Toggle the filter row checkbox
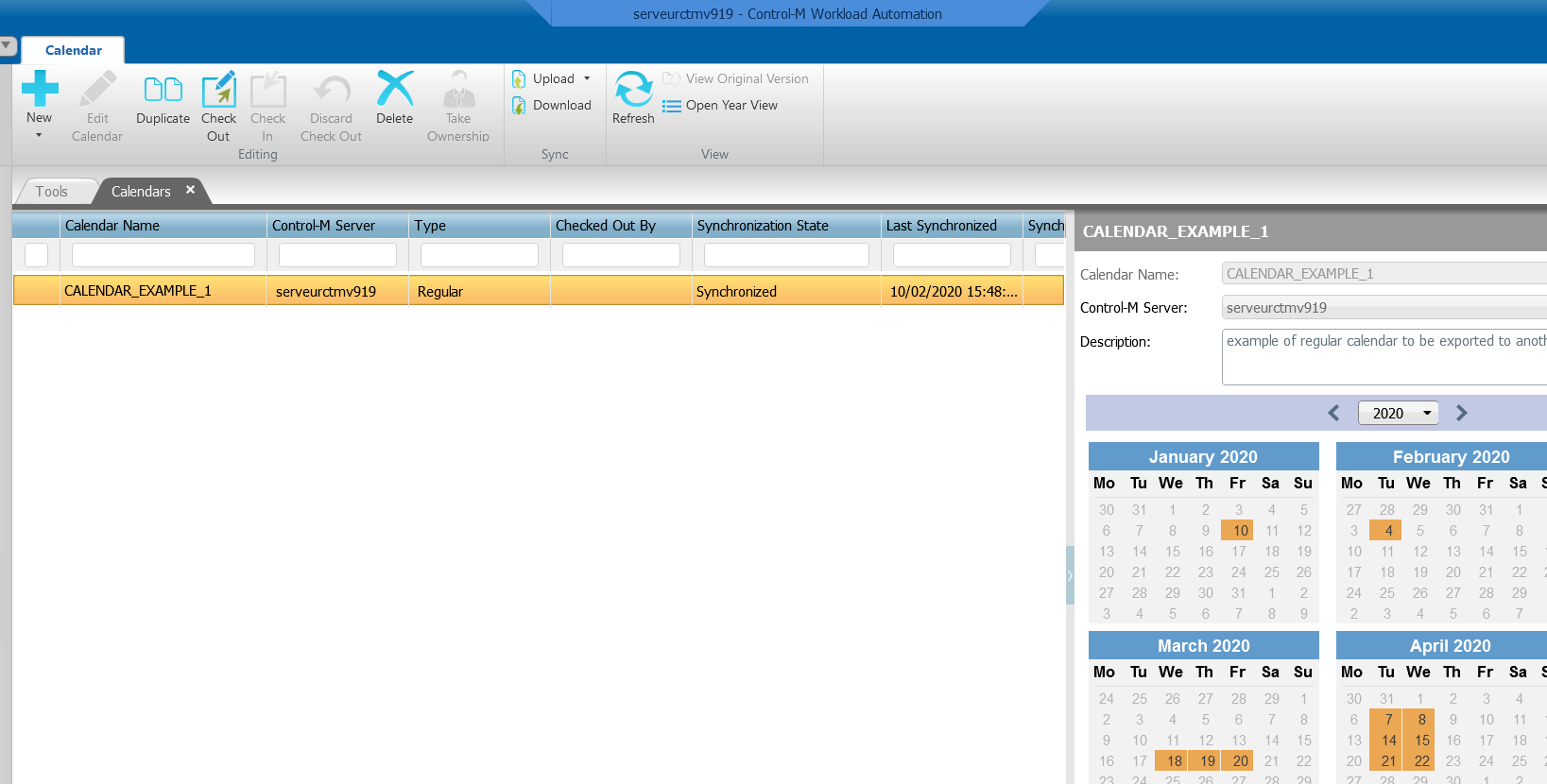 [x=36, y=255]
